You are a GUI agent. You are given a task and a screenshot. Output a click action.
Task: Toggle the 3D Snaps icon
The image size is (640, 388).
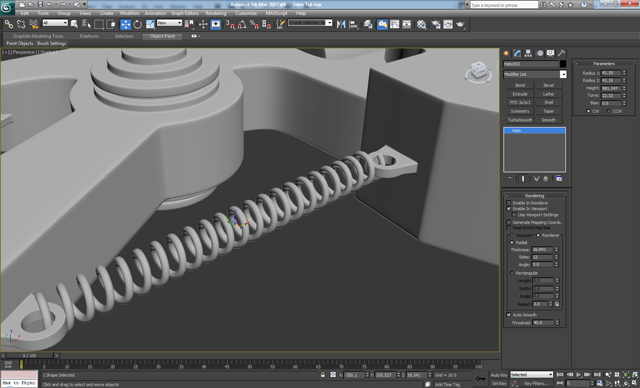click(x=231, y=24)
